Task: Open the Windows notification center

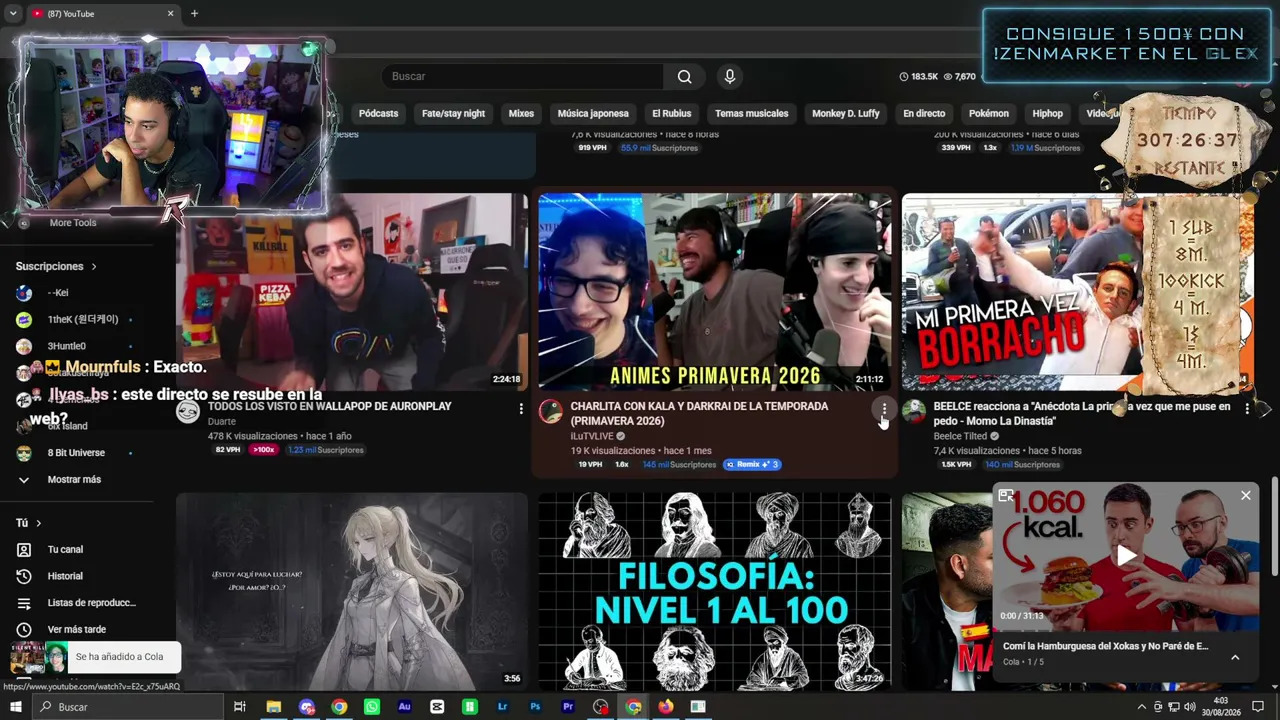Action: pos(1258,707)
